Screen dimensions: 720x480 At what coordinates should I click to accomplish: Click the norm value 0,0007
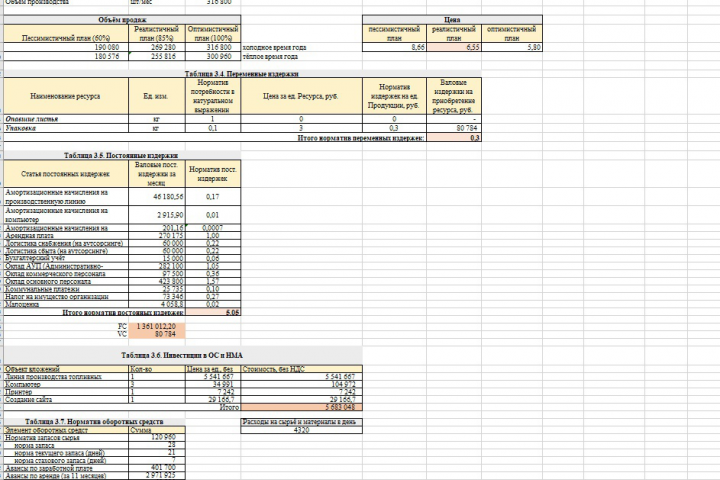click(213, 228)
